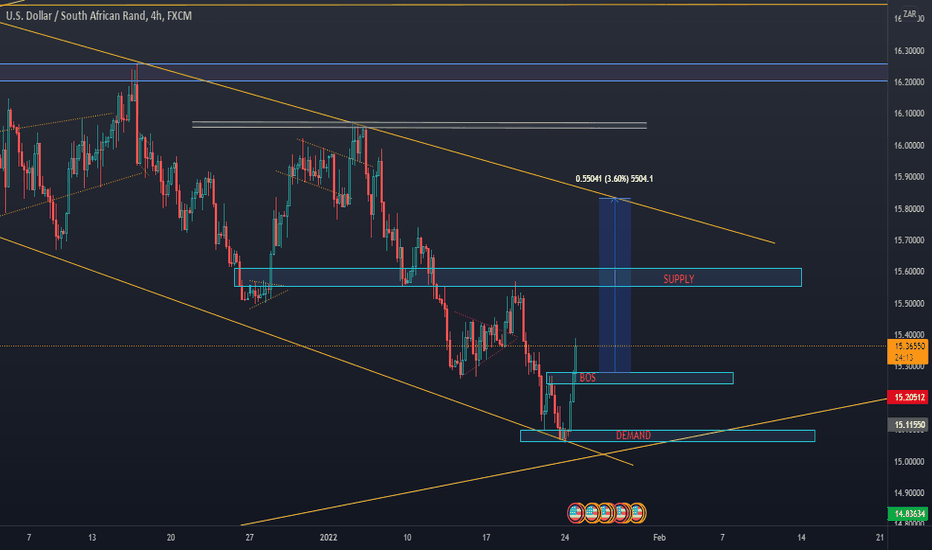This screenshot has width=932, height=550.
Task: Click the rightmost US economic event icon
Action: click(x=638, y=513)
